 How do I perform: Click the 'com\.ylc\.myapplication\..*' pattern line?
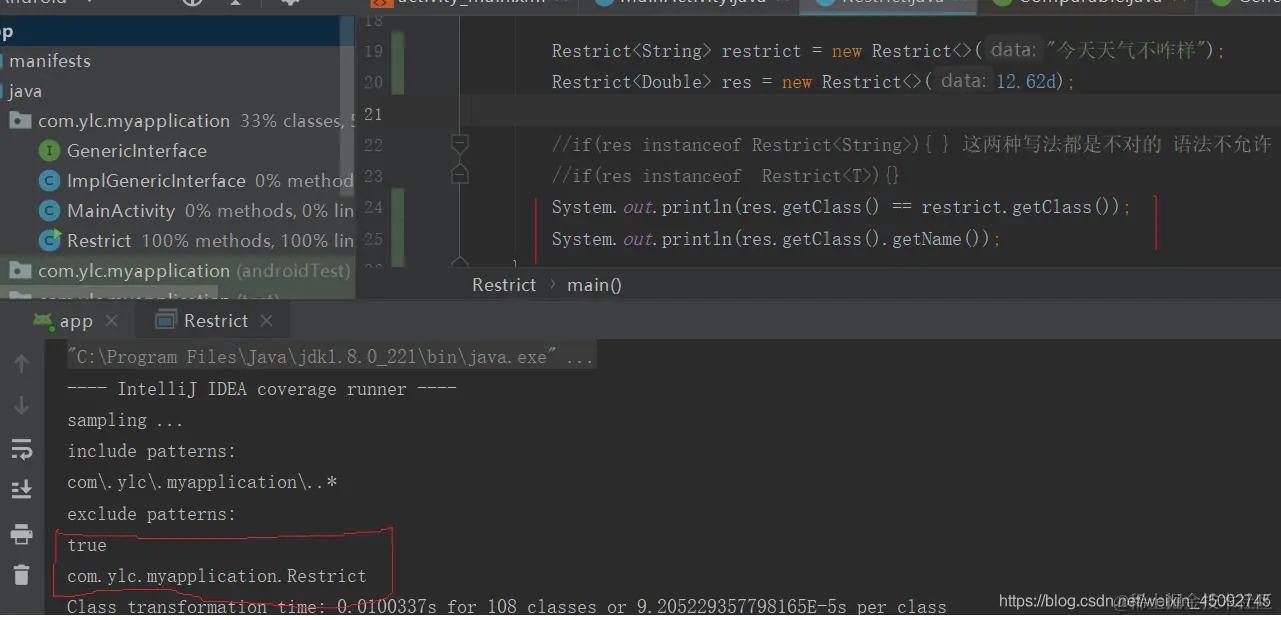[x=202, y=482]
